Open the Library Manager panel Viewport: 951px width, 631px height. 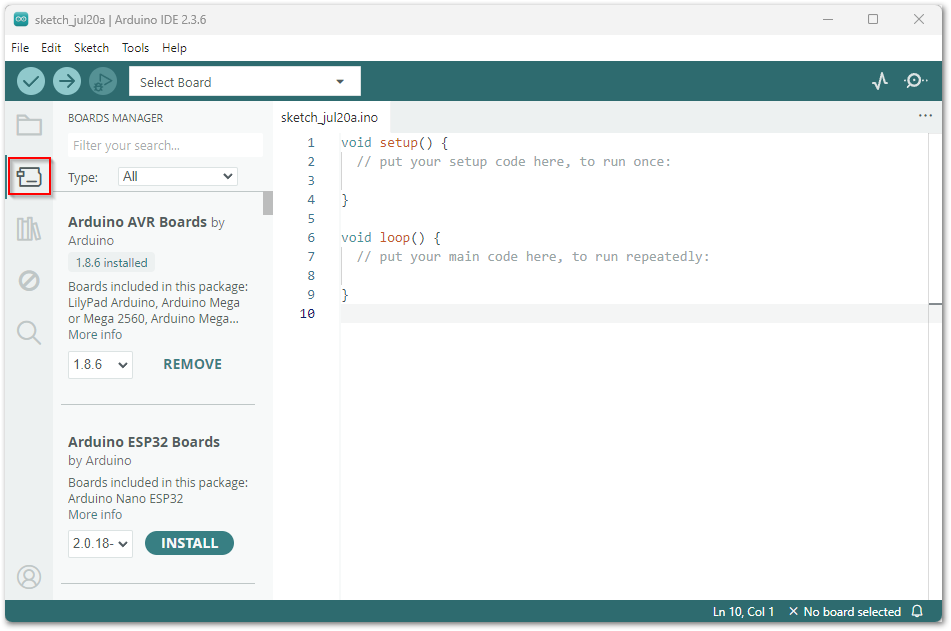point(29,230)
